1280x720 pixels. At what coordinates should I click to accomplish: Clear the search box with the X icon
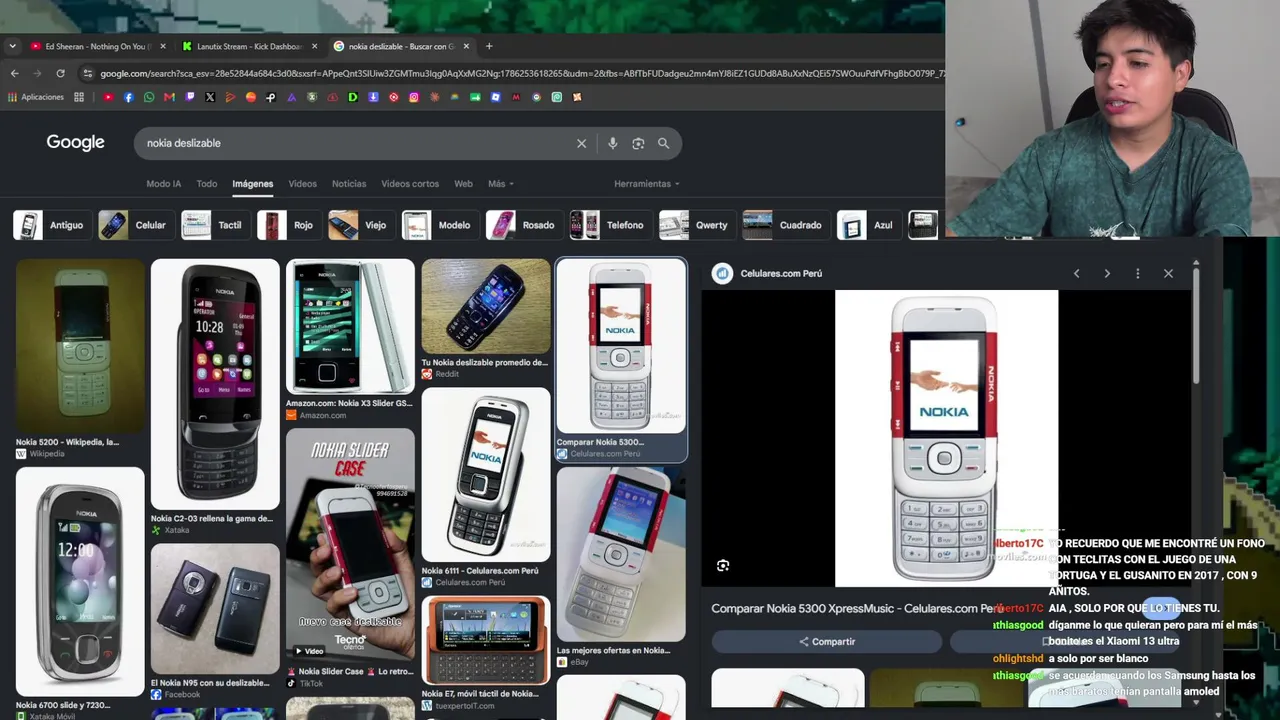[x=581, y=143]
